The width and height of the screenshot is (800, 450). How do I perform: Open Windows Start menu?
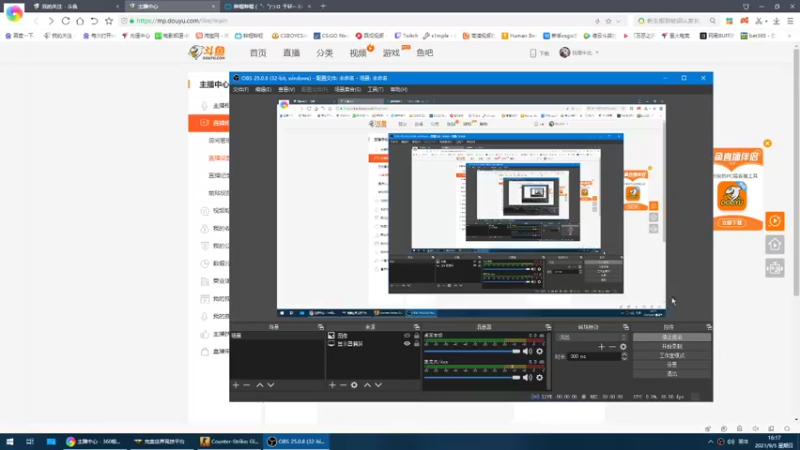(x=9, y=441)
